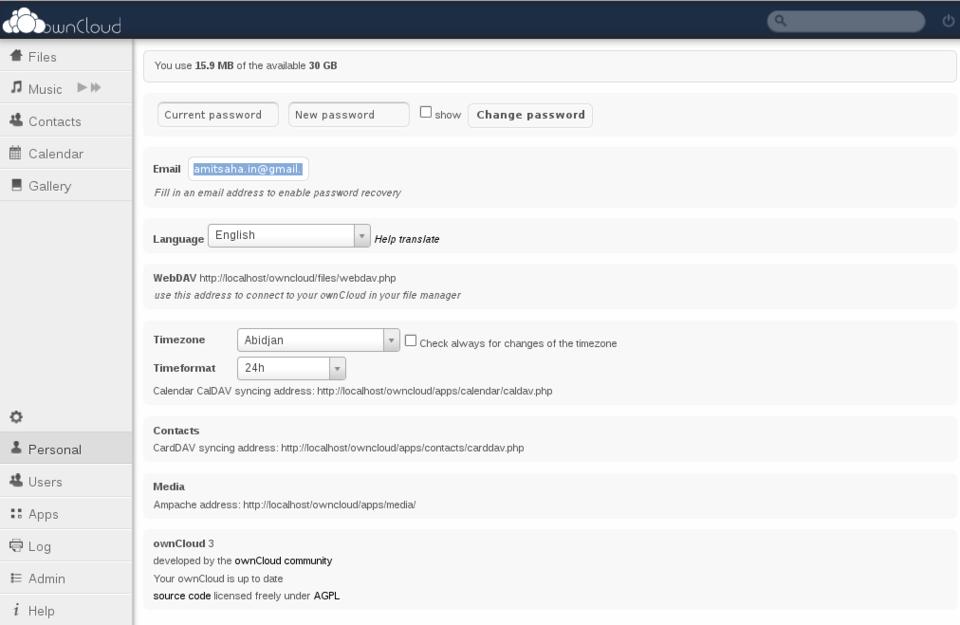960x625 pixels.
Task: Click the WebDAV address http://localhost/owncloud/files/webdav.php
Action: 298,278
